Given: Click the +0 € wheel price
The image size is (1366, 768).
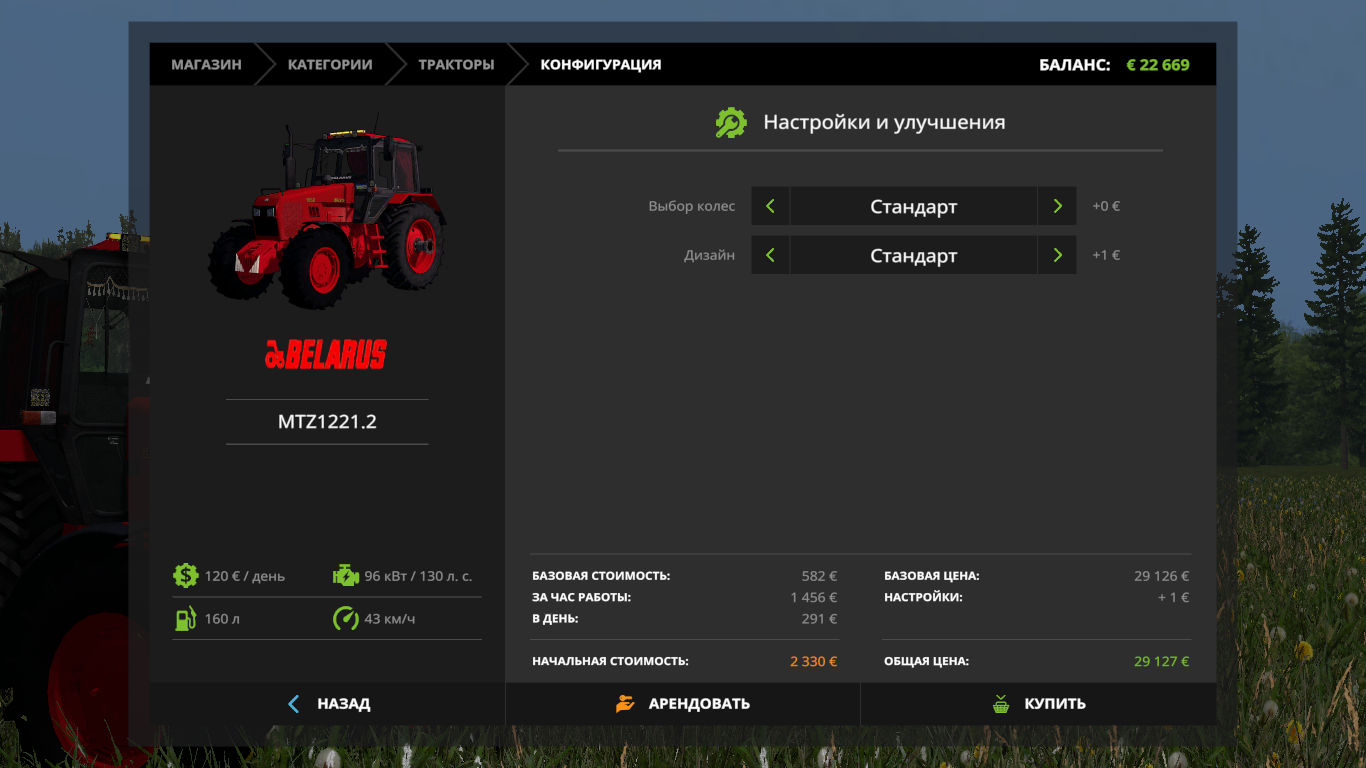Looking at the screenshot, I should pos(1106,206).
